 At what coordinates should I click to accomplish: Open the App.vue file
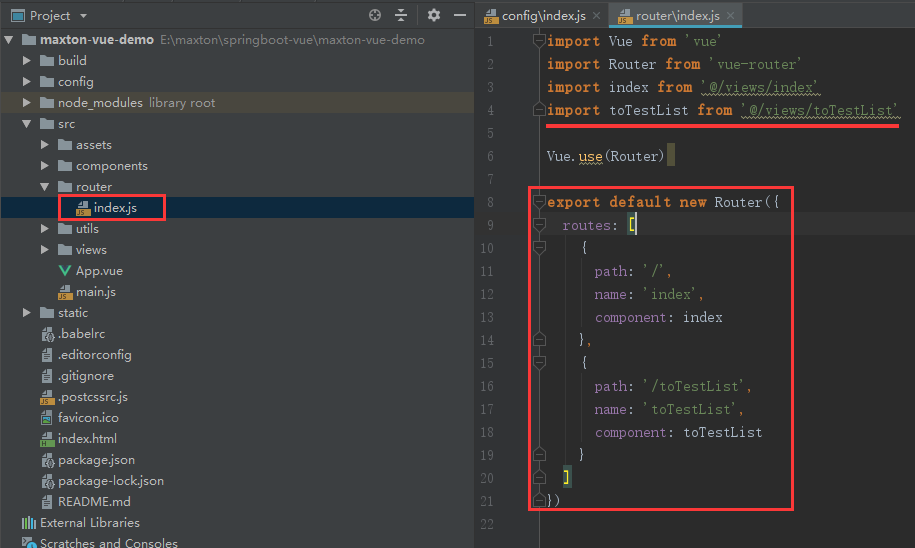tap(99, 271)
